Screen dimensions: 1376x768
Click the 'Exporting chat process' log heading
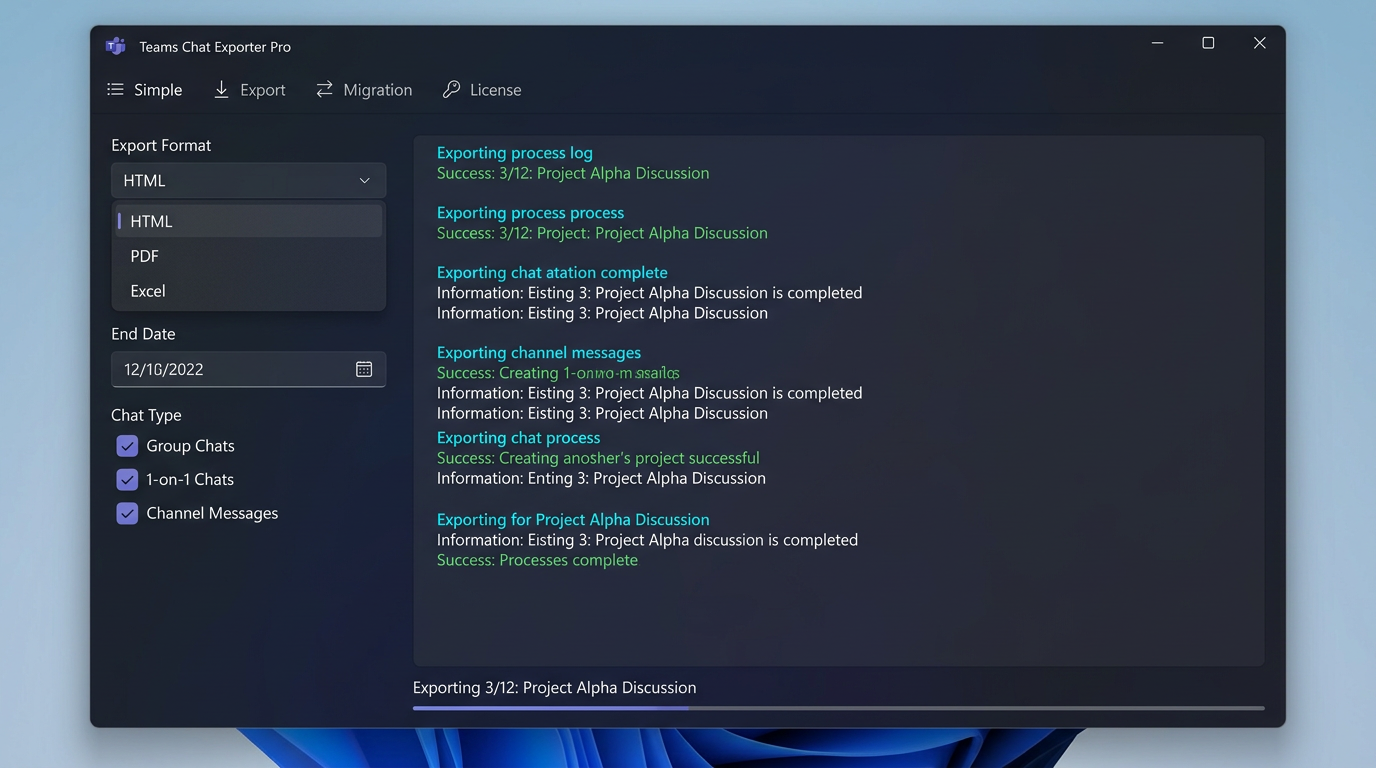coord(519,438)
